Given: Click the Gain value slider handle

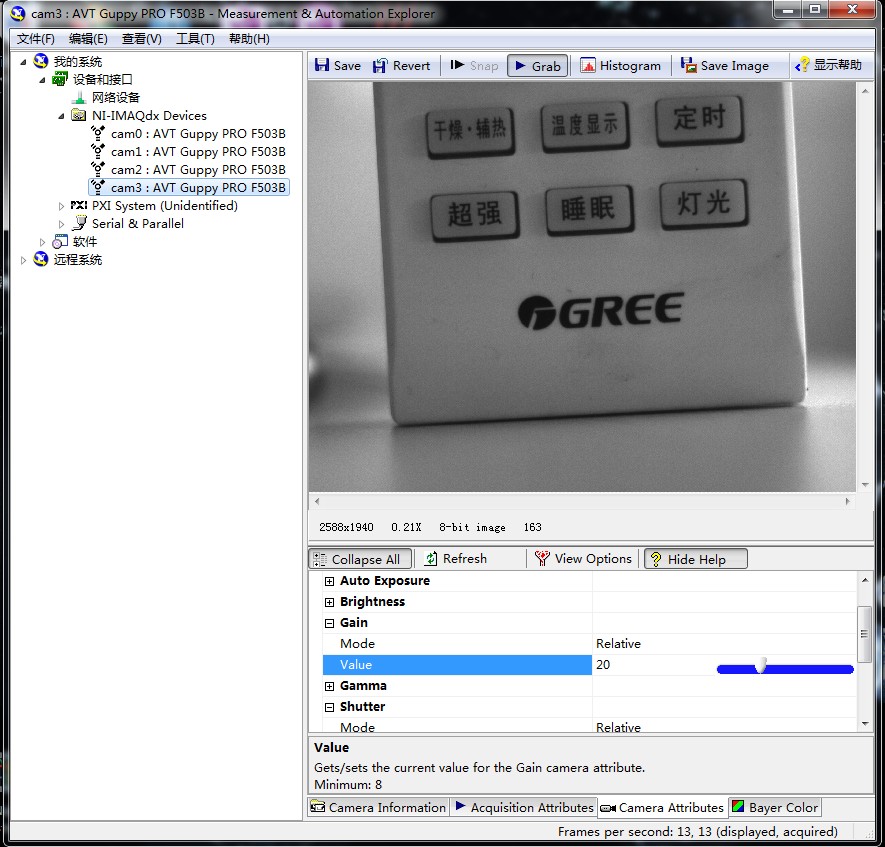Looking at the screenshot, I should tap(761, 666).
